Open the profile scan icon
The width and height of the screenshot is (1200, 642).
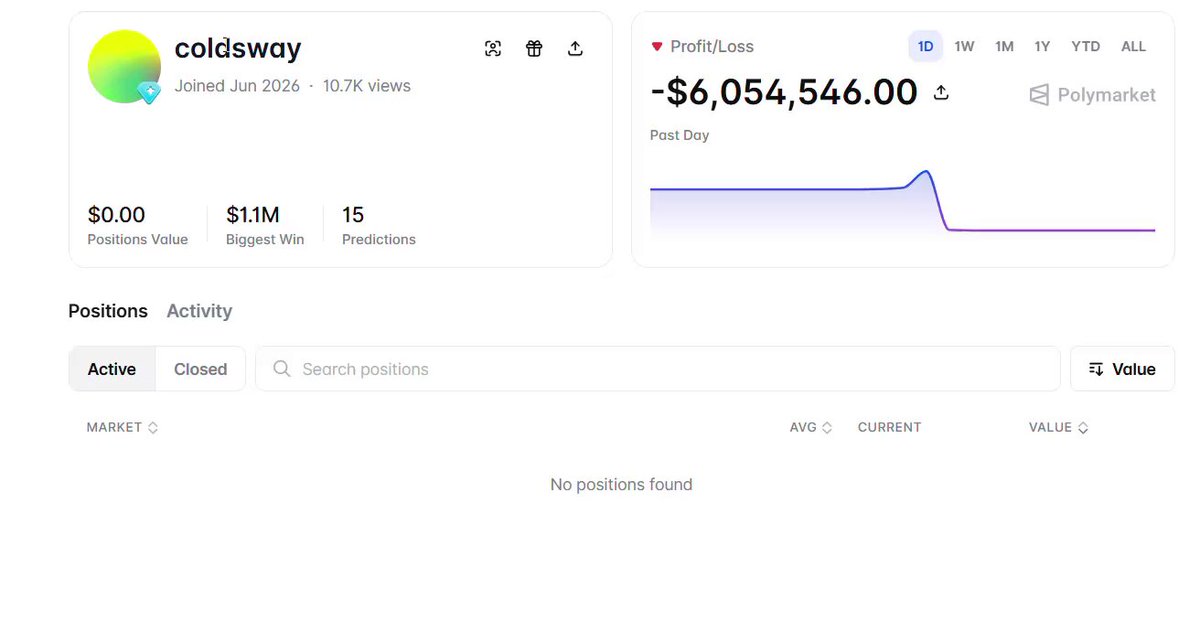point(493,48)
